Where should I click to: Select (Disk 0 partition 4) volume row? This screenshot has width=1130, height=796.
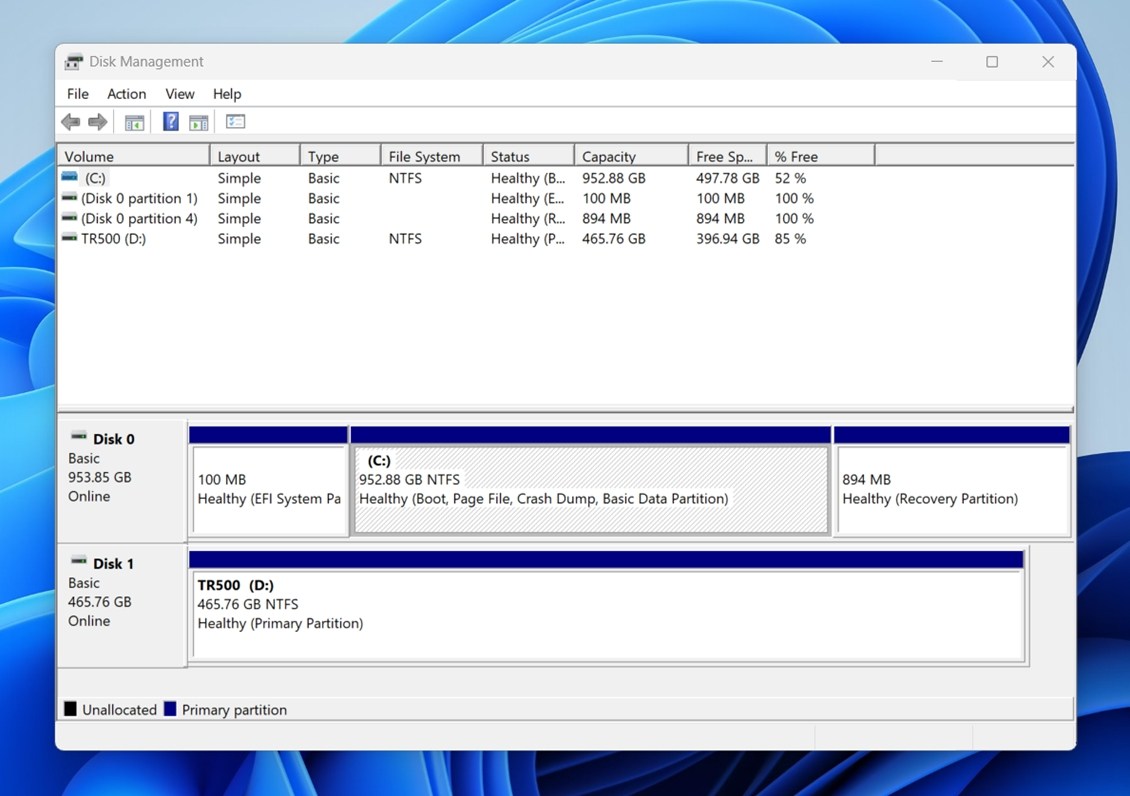pyautogui.click(x=139, y=218)
